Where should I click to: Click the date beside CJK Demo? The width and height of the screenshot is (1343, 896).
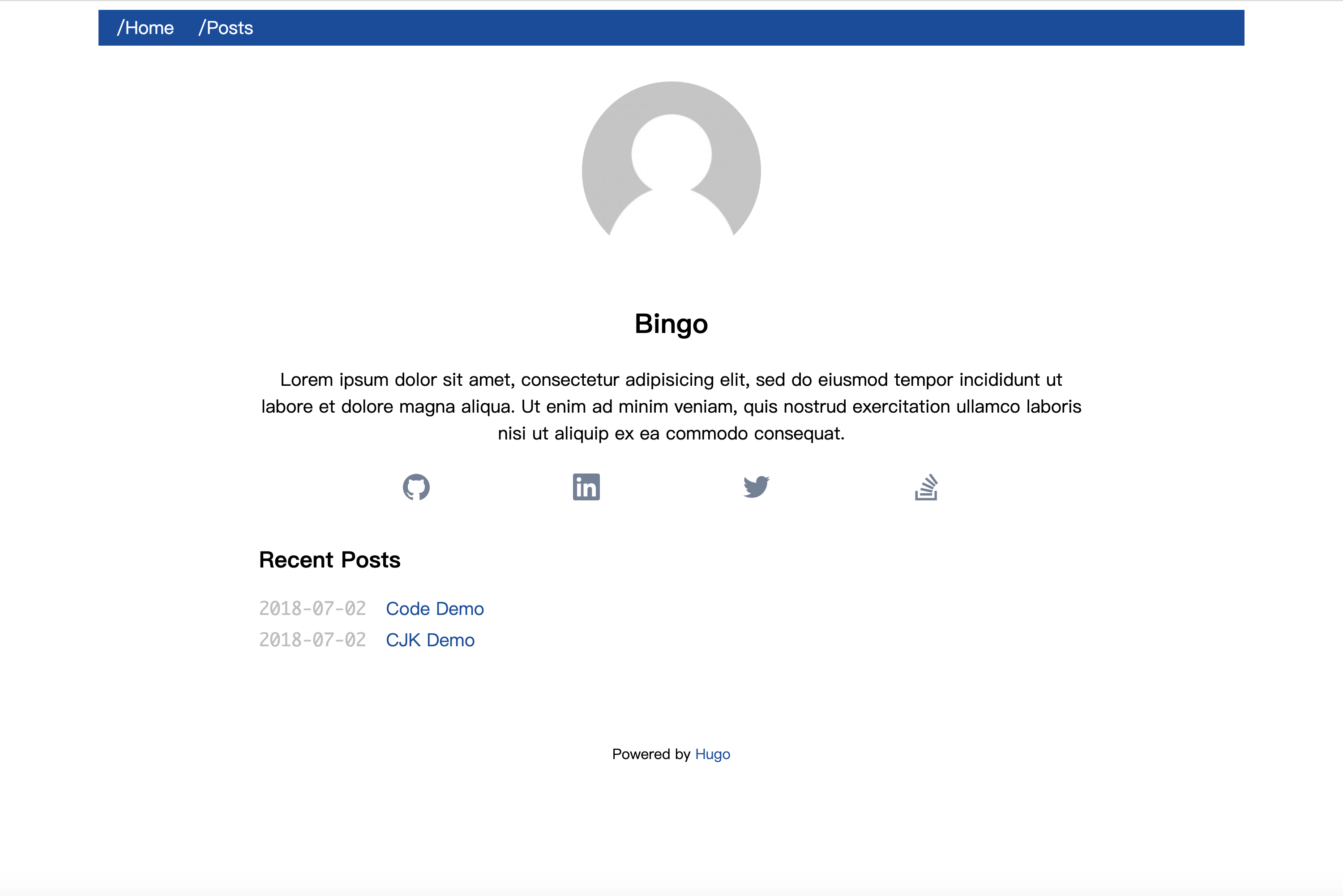click(312, 640)
